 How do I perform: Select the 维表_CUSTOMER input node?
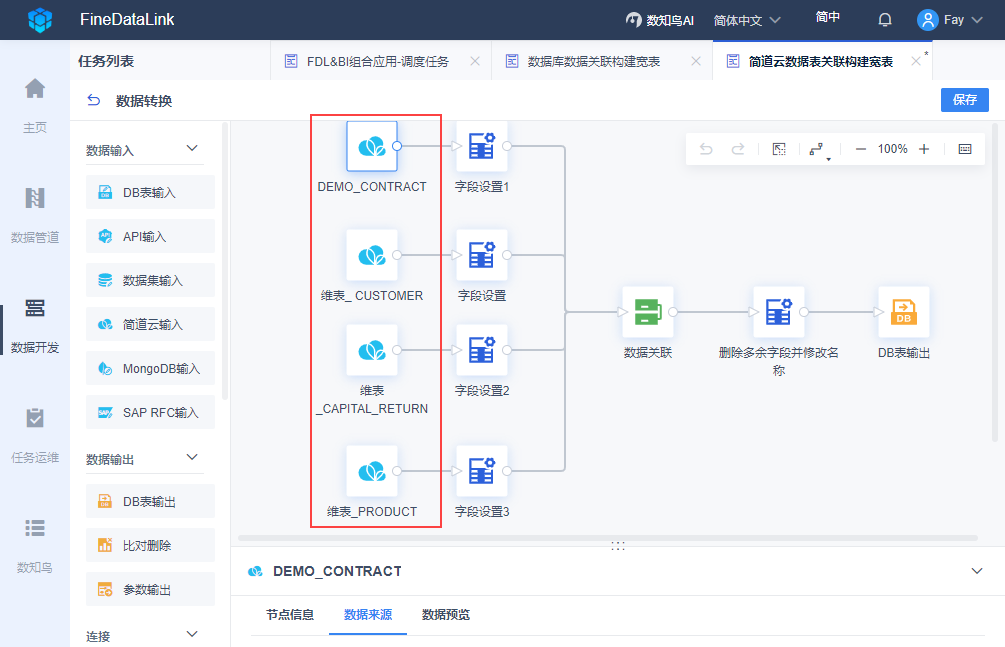[x=372, y=255]
